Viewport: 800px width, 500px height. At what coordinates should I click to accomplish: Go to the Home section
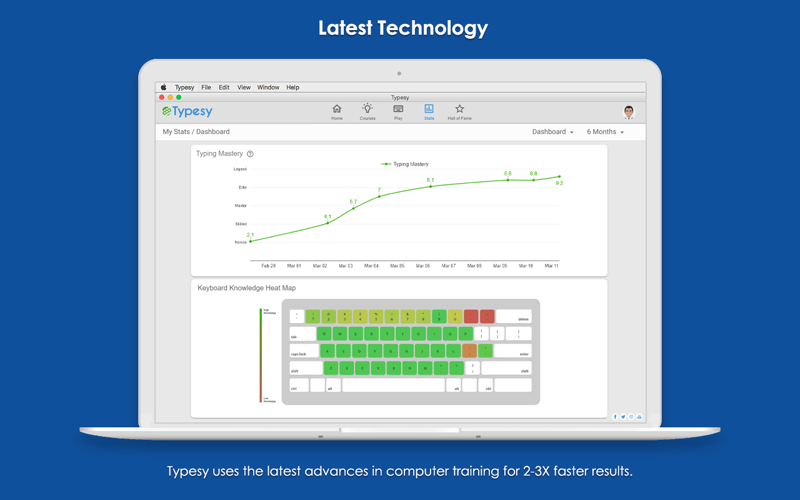[337, 112]
